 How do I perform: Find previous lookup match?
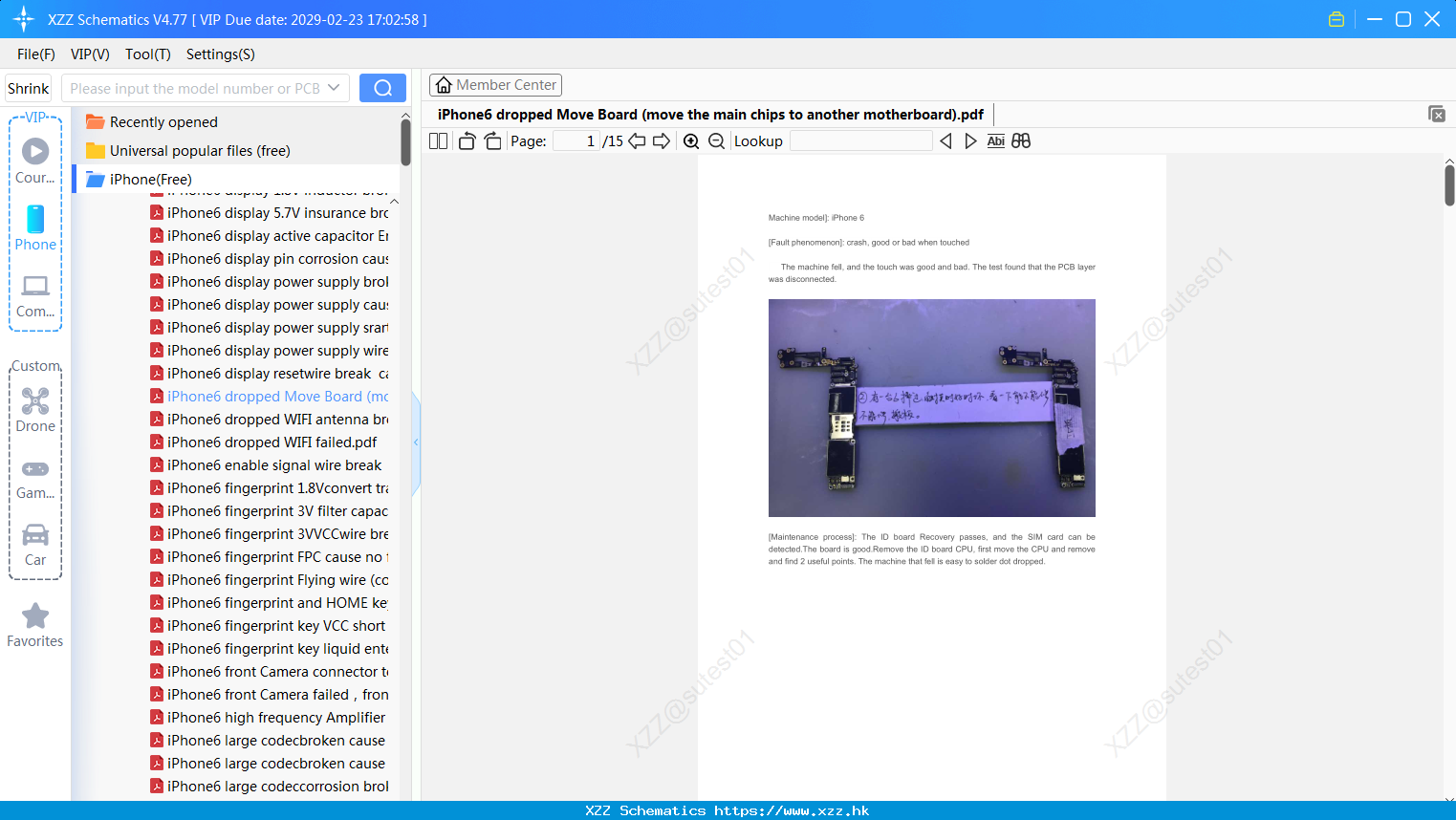[945, 140]
